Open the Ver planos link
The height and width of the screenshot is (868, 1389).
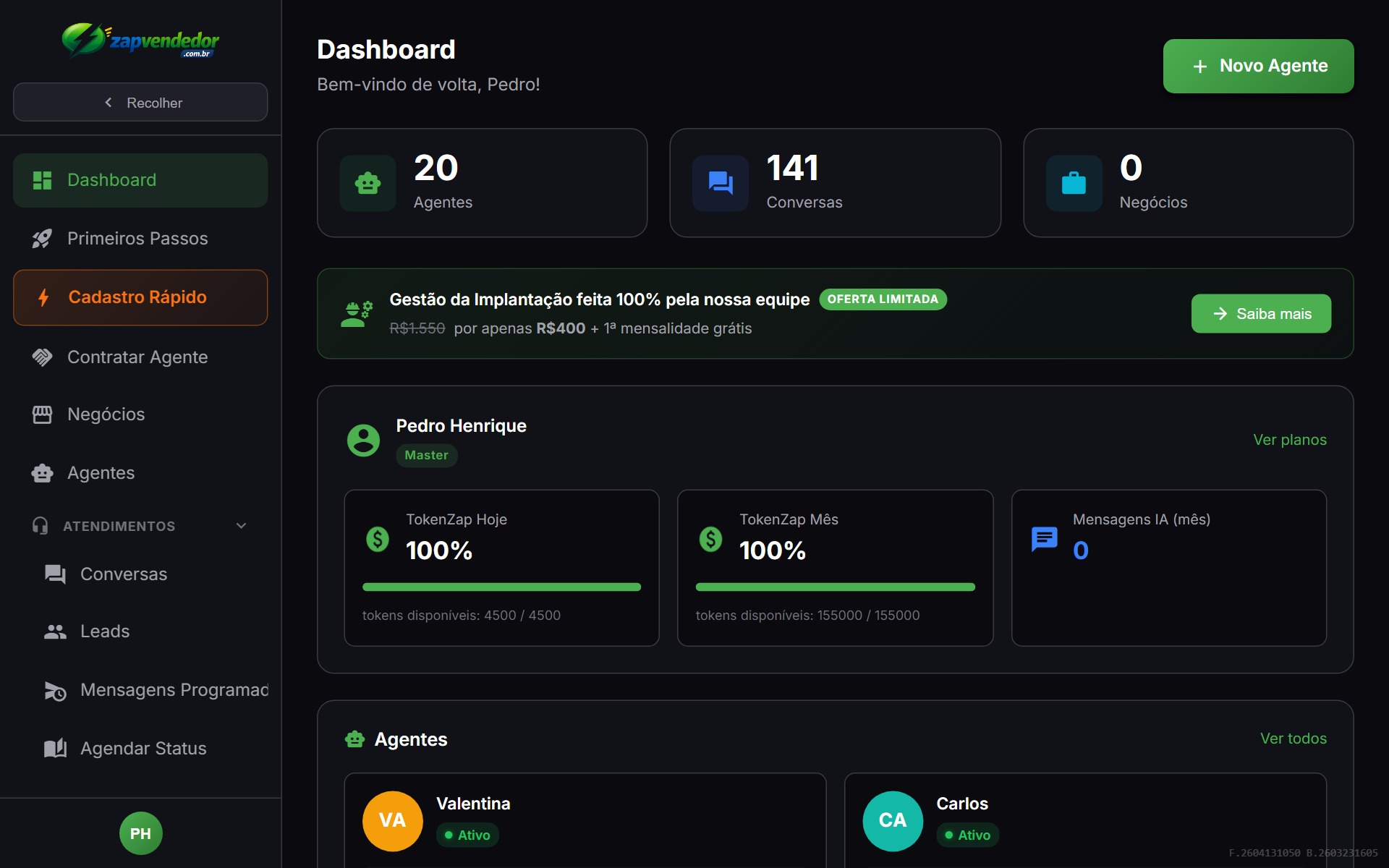pyautogui.click(x=1290, y=439)
